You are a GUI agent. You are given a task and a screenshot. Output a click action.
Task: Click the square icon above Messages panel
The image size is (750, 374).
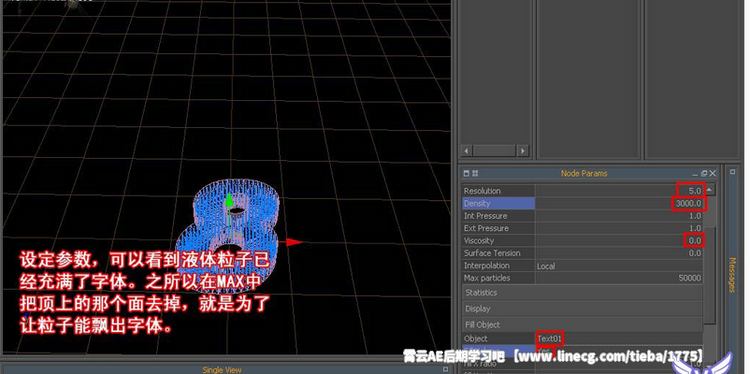[732, 171]
